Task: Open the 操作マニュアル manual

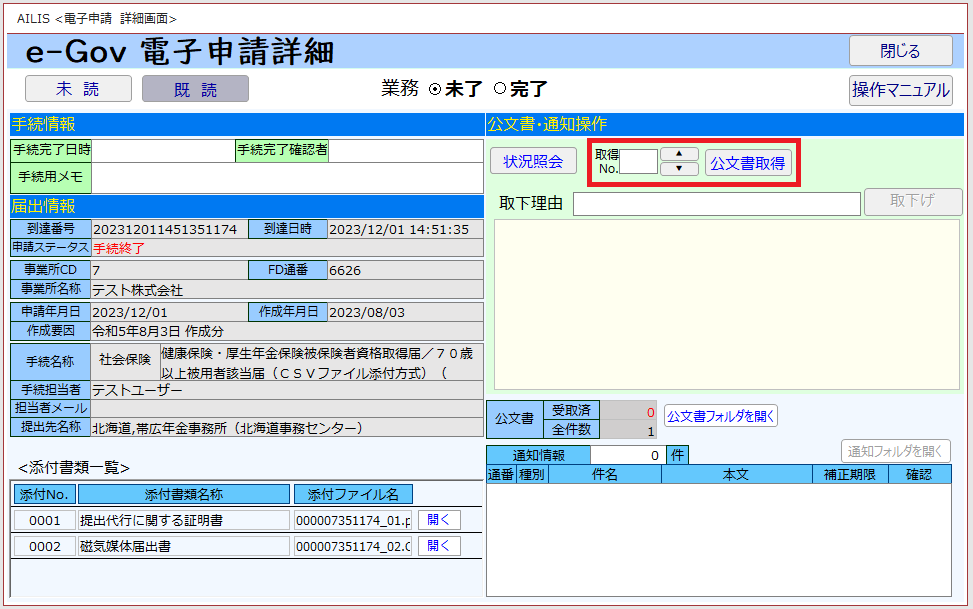Action: click(900, 90)
